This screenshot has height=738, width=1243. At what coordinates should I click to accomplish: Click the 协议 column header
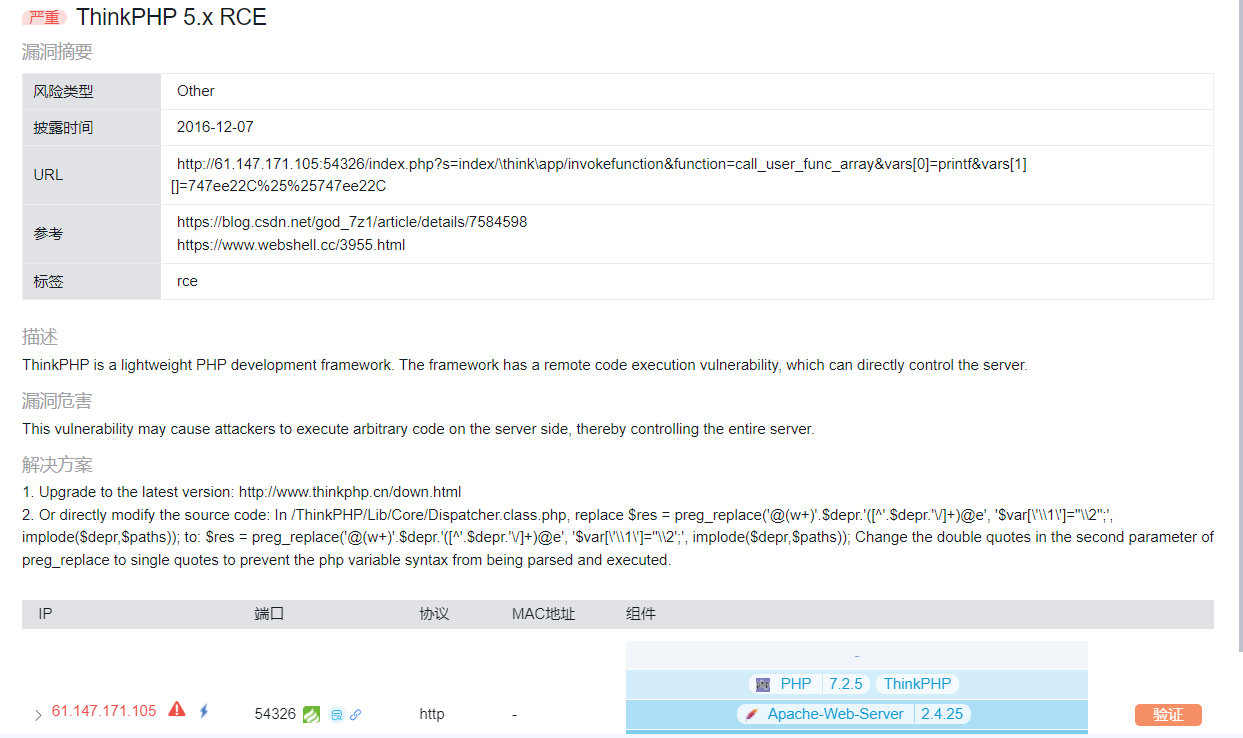pos(434,614)
